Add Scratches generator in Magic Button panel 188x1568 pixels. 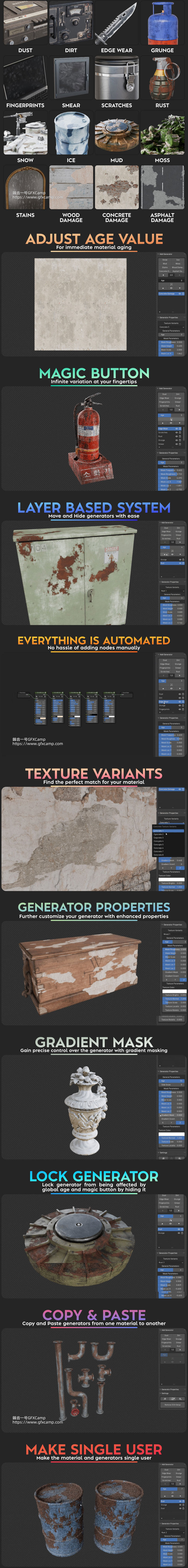coord(165,406)
